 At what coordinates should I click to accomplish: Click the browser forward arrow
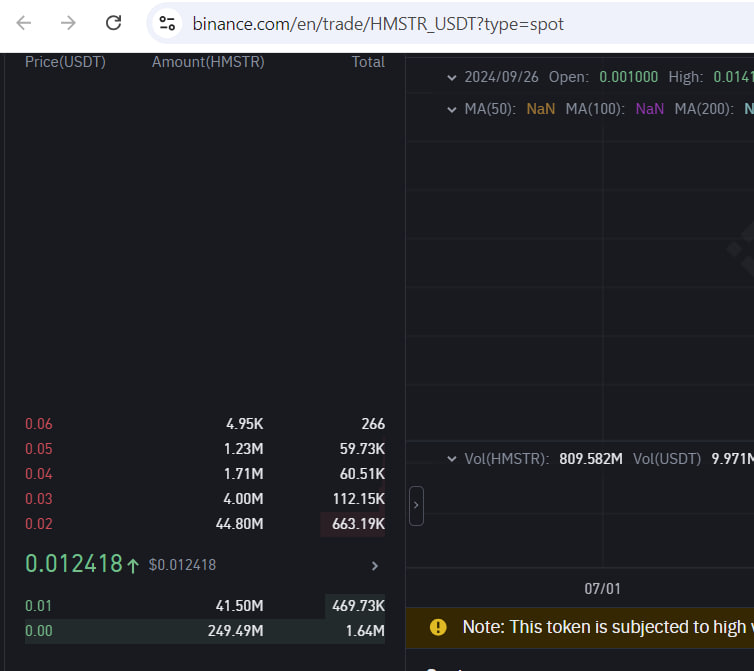[x=68, y=23]
